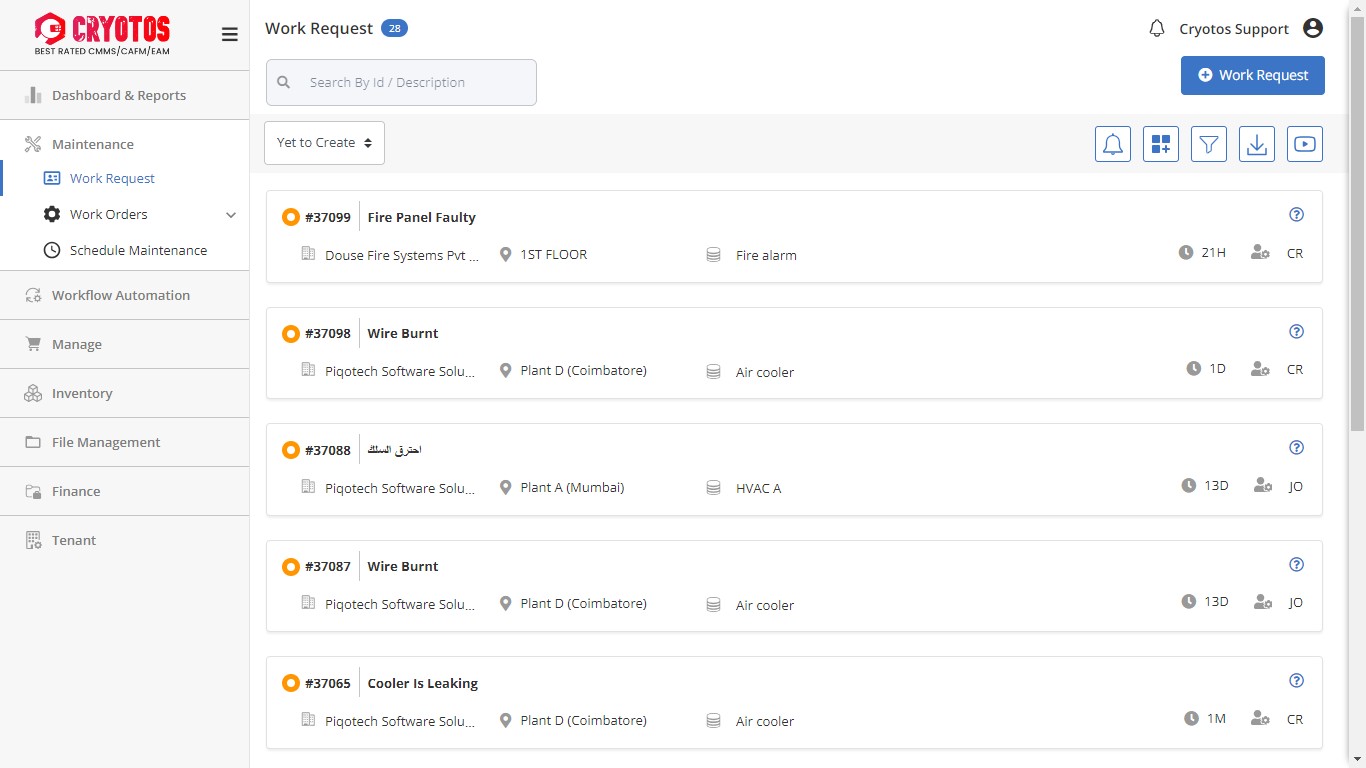1366x768 pixels.
Task: Open the video tutorial icon
Action: [x=1304, y=144]
